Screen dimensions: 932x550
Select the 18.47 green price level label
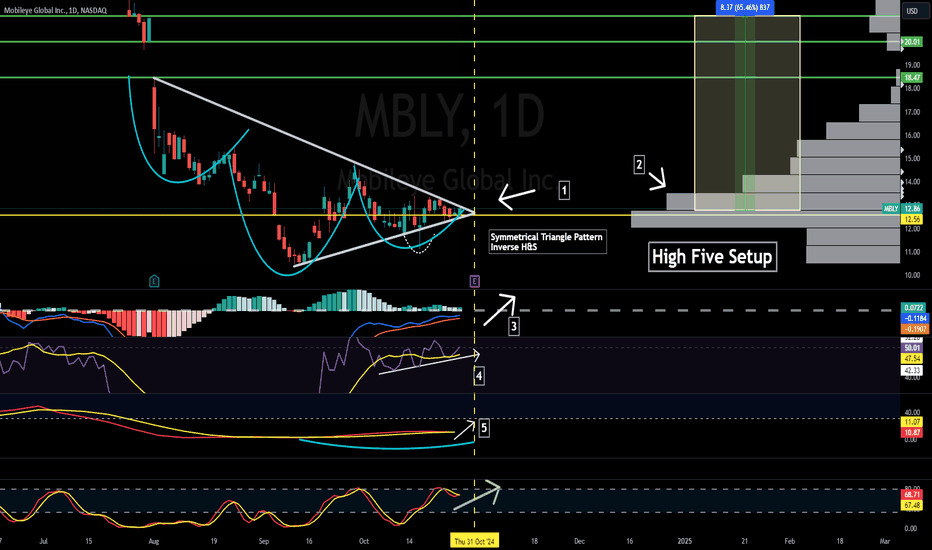[x=912, y=77]
